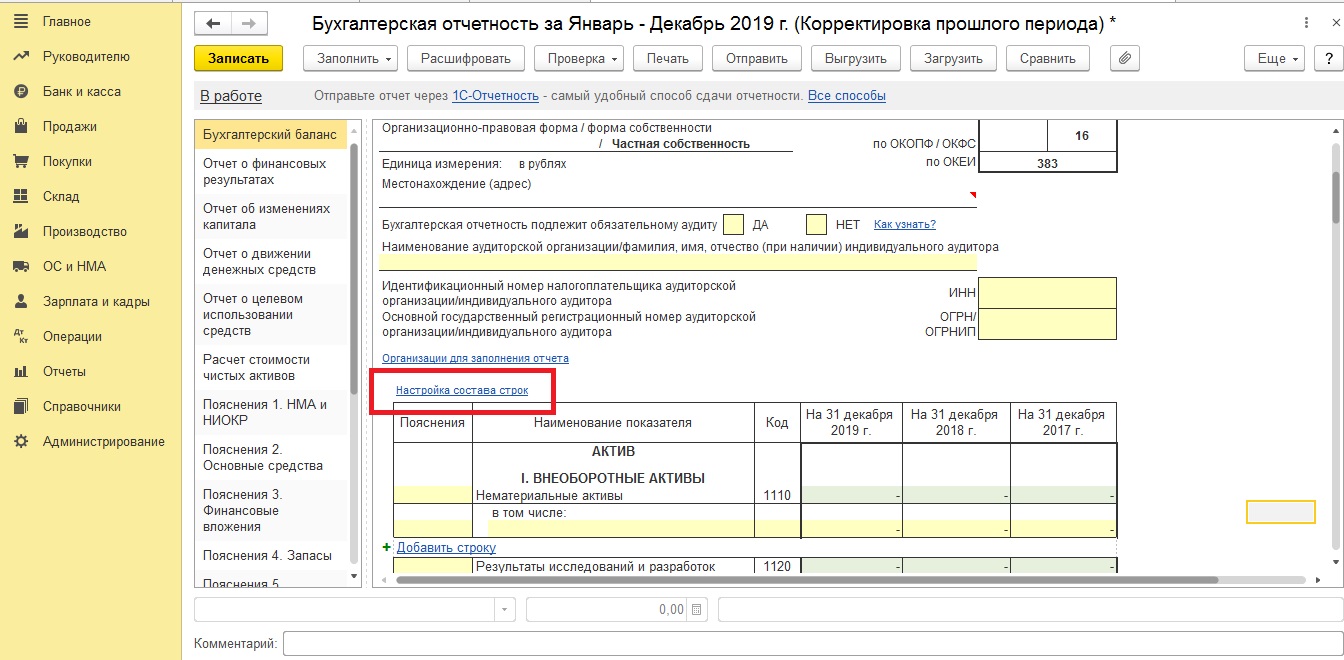Click the ИНН auditor field
1344x660 pixels.
click(1047, 293)
